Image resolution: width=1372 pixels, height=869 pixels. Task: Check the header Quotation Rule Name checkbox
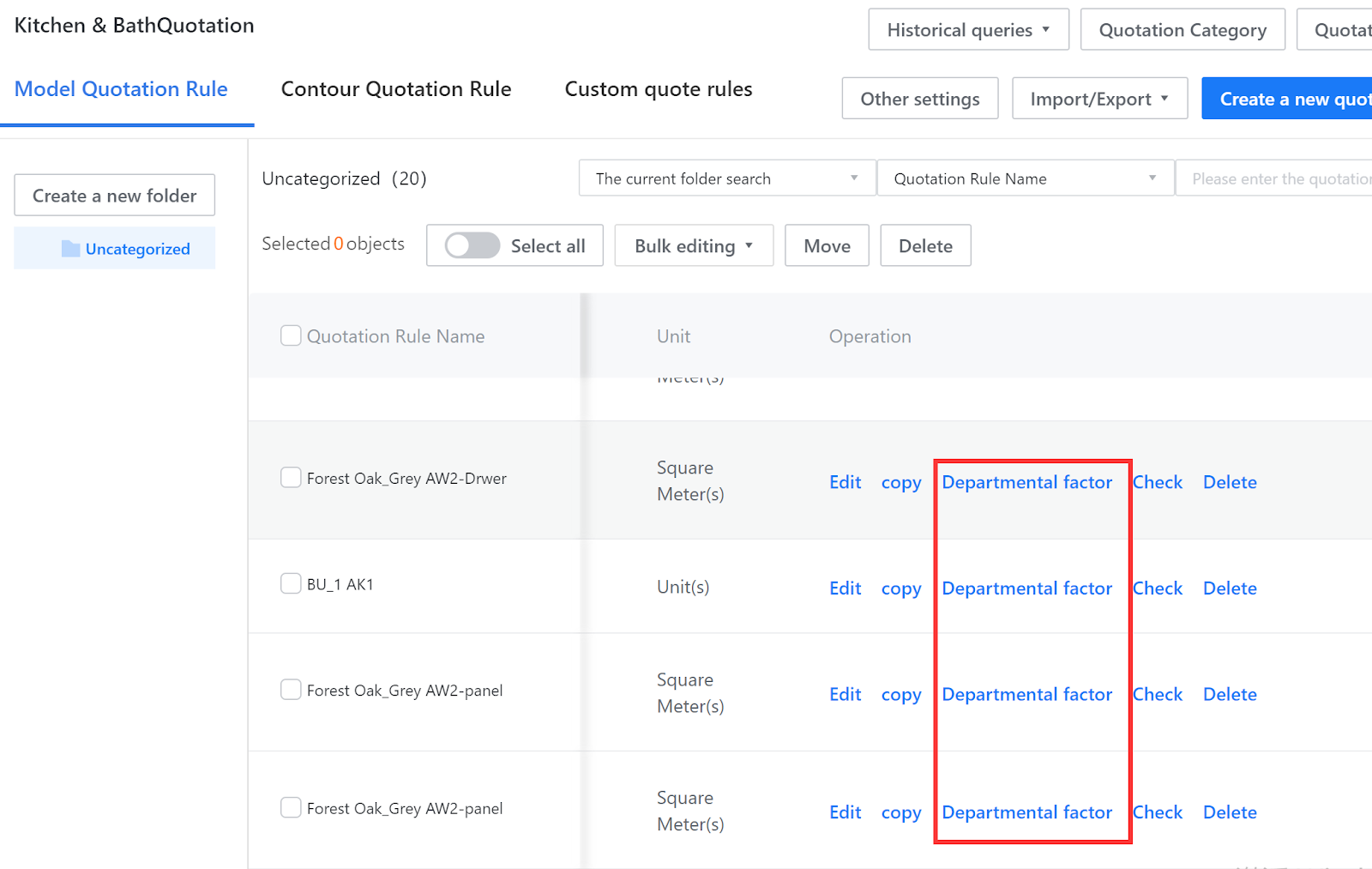291,335
